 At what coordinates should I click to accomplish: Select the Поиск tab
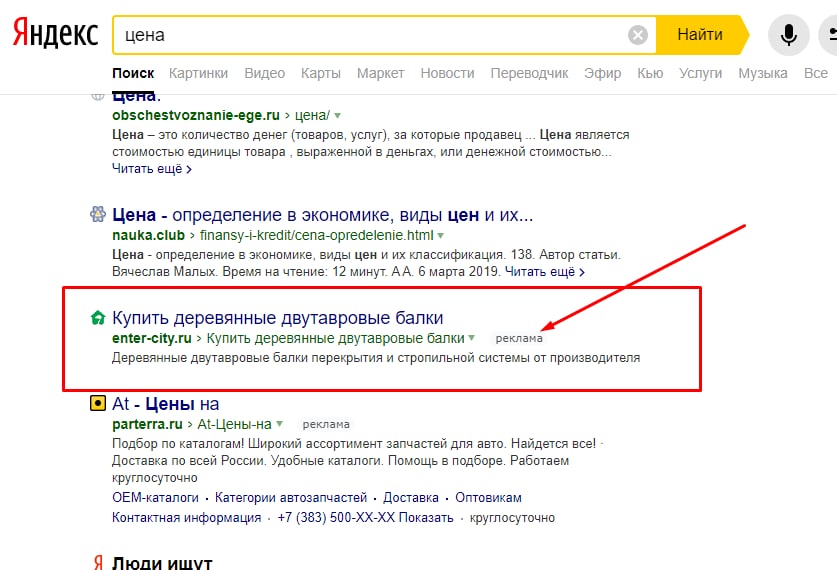click(133, 73)
